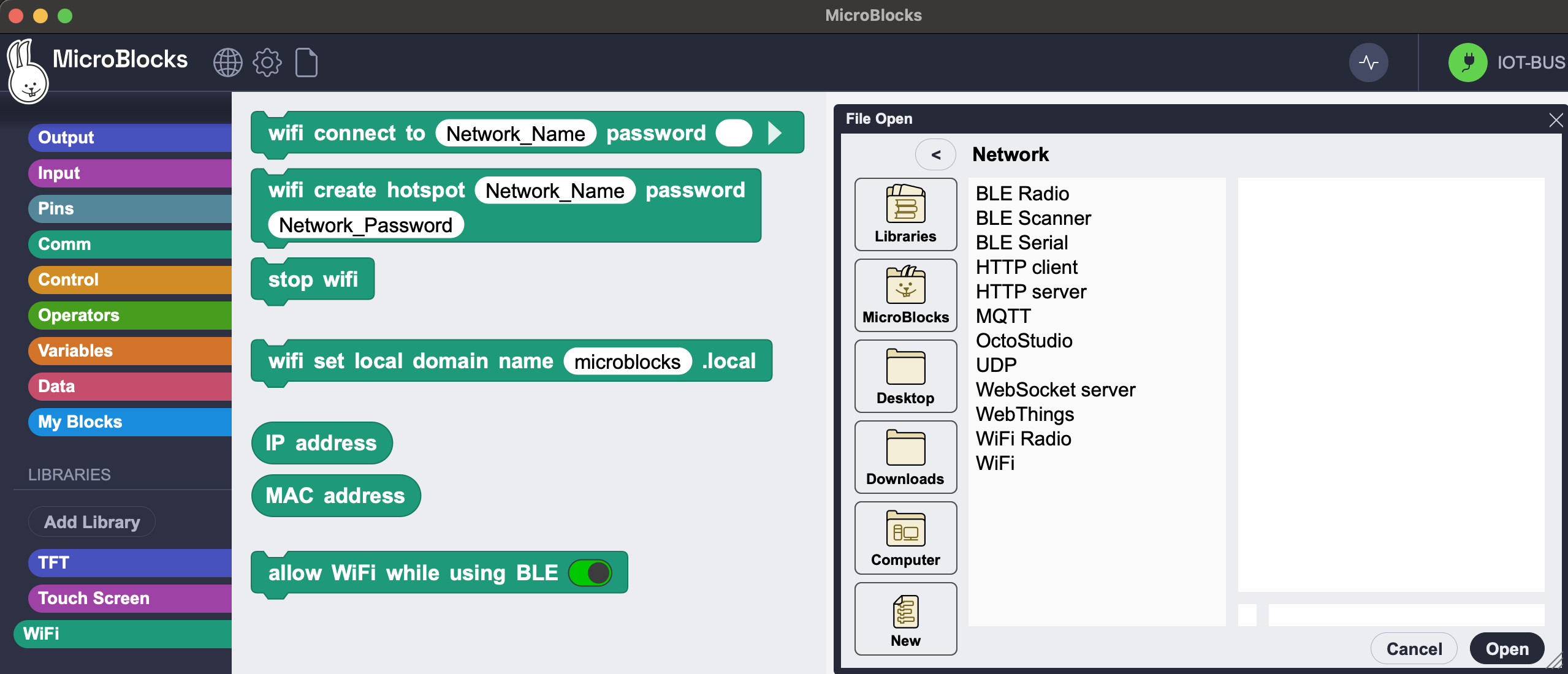Open the Libraries folder shortcut

click(x=905, y=214)
